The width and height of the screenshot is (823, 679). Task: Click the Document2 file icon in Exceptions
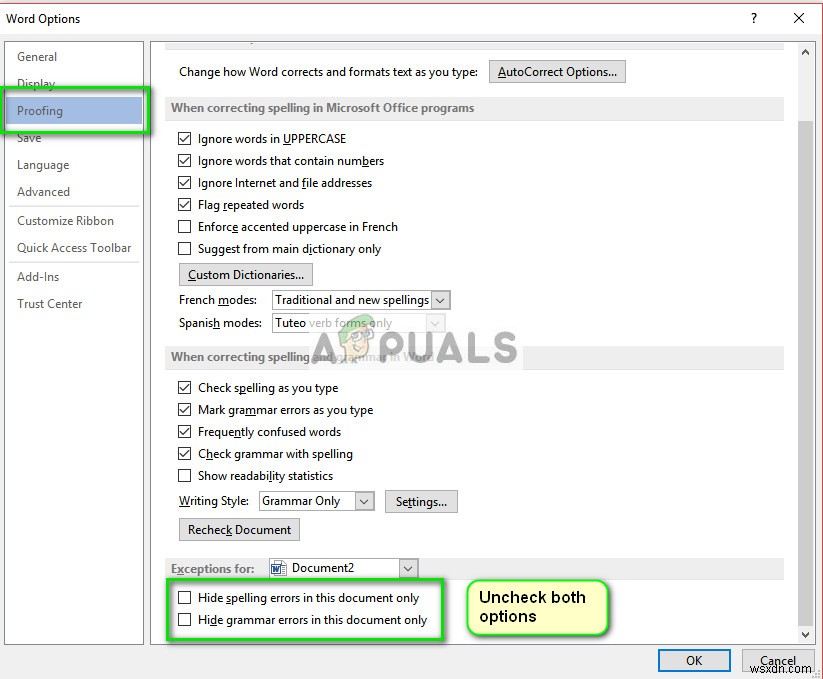[278, 567]
